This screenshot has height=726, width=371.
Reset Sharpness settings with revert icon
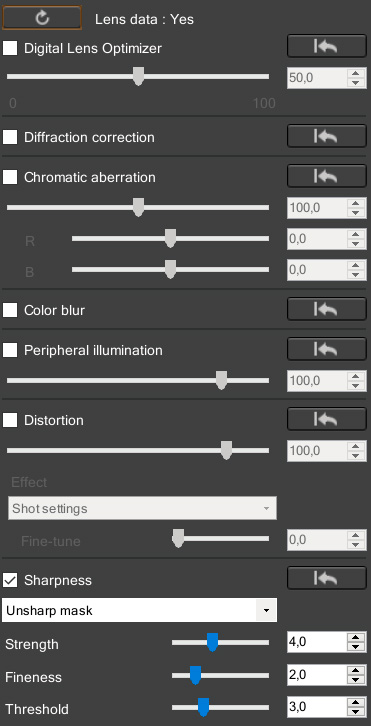pos(327,578)
